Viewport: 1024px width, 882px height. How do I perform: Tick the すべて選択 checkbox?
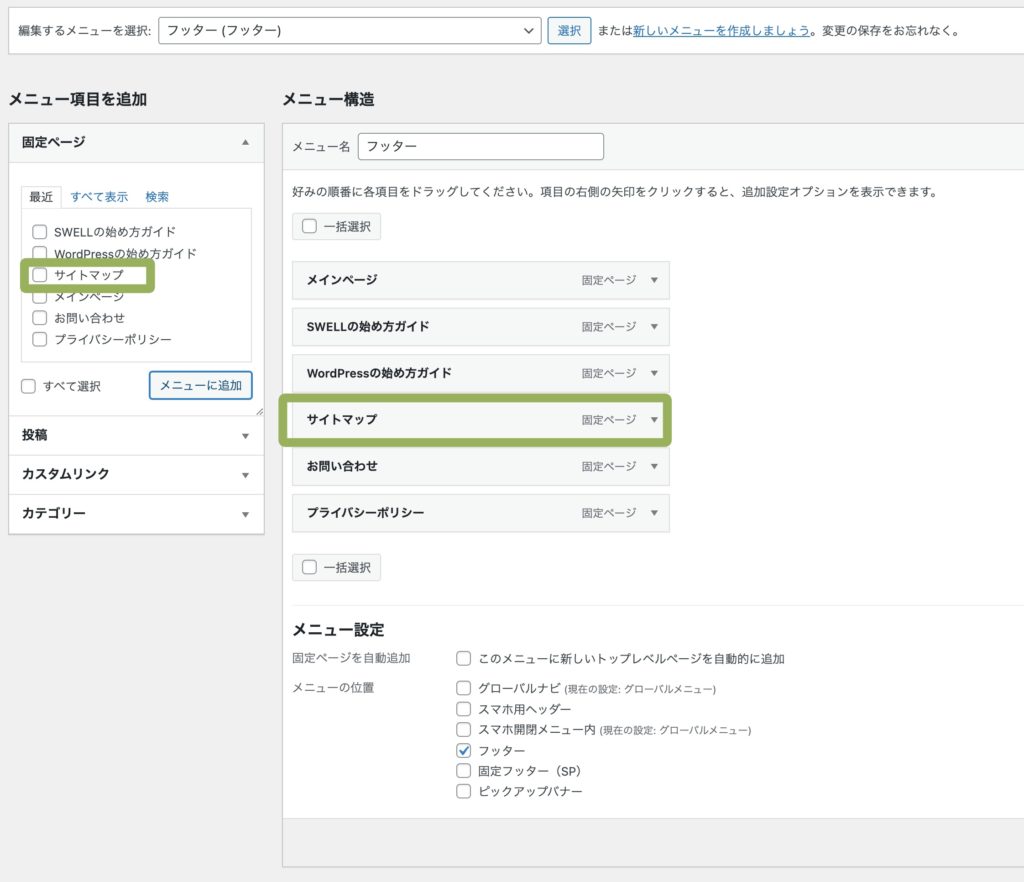[29, 386]
